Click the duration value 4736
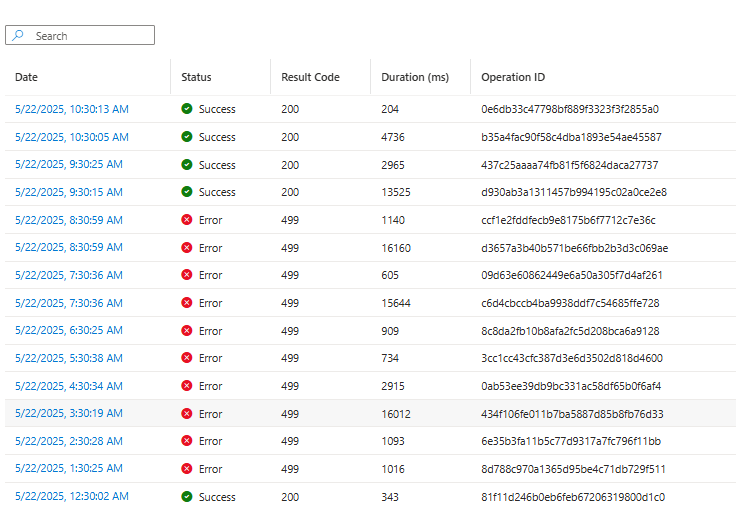Screen dimensions: 736x508 [393, 137]
